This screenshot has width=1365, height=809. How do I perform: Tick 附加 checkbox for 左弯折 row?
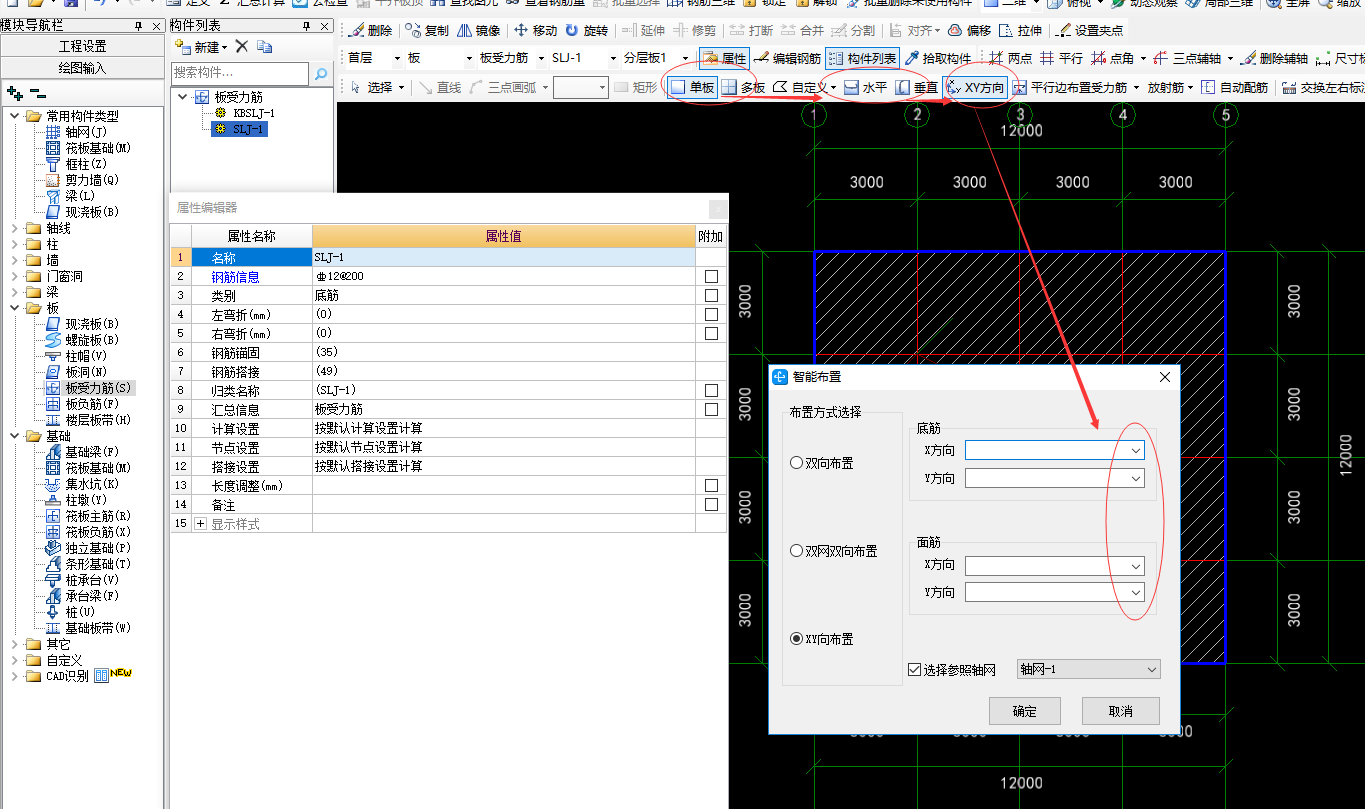coord(711,315)
